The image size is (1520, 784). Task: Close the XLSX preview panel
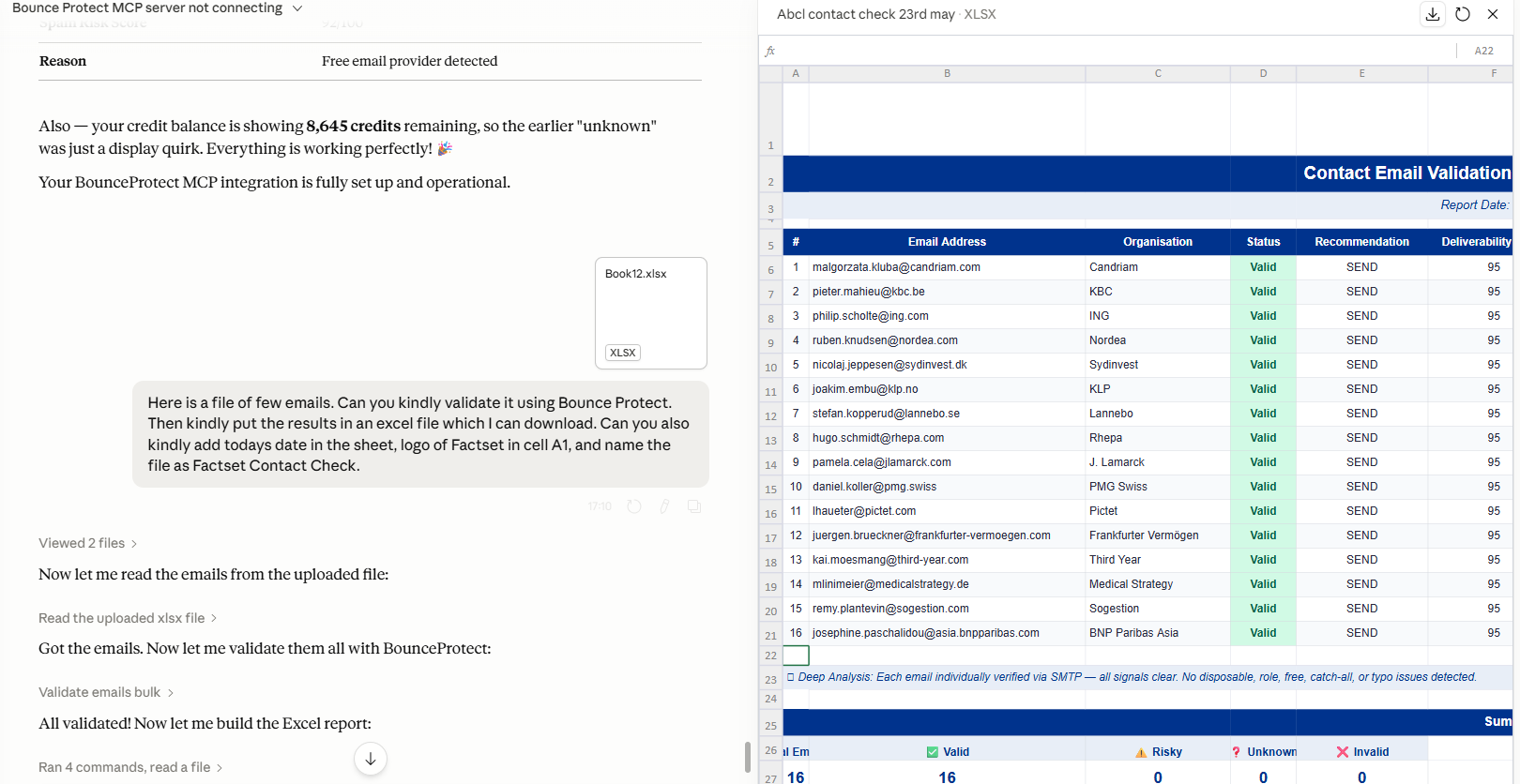tap(1493, 14)
